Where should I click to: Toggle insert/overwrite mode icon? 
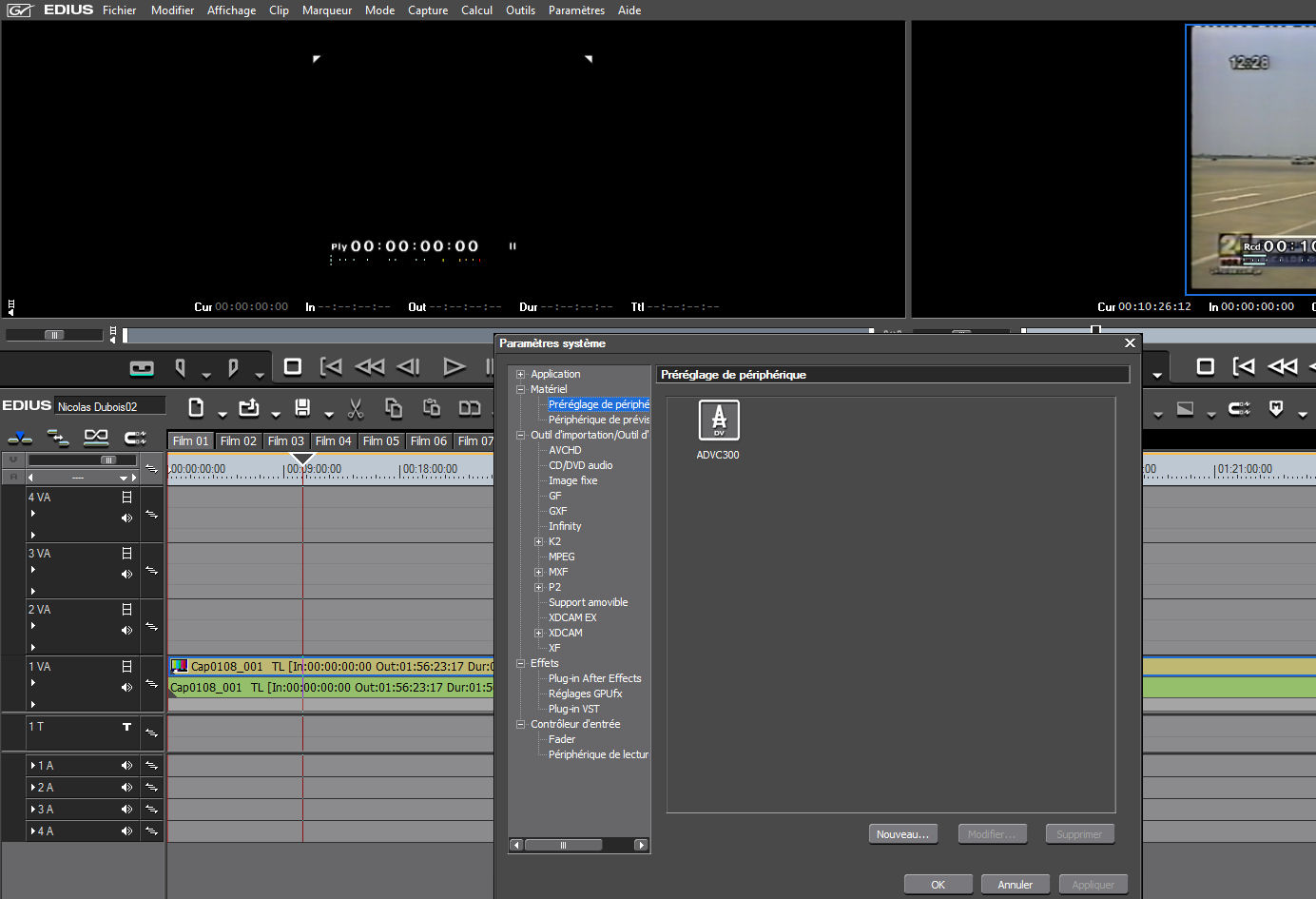[20, 438]
